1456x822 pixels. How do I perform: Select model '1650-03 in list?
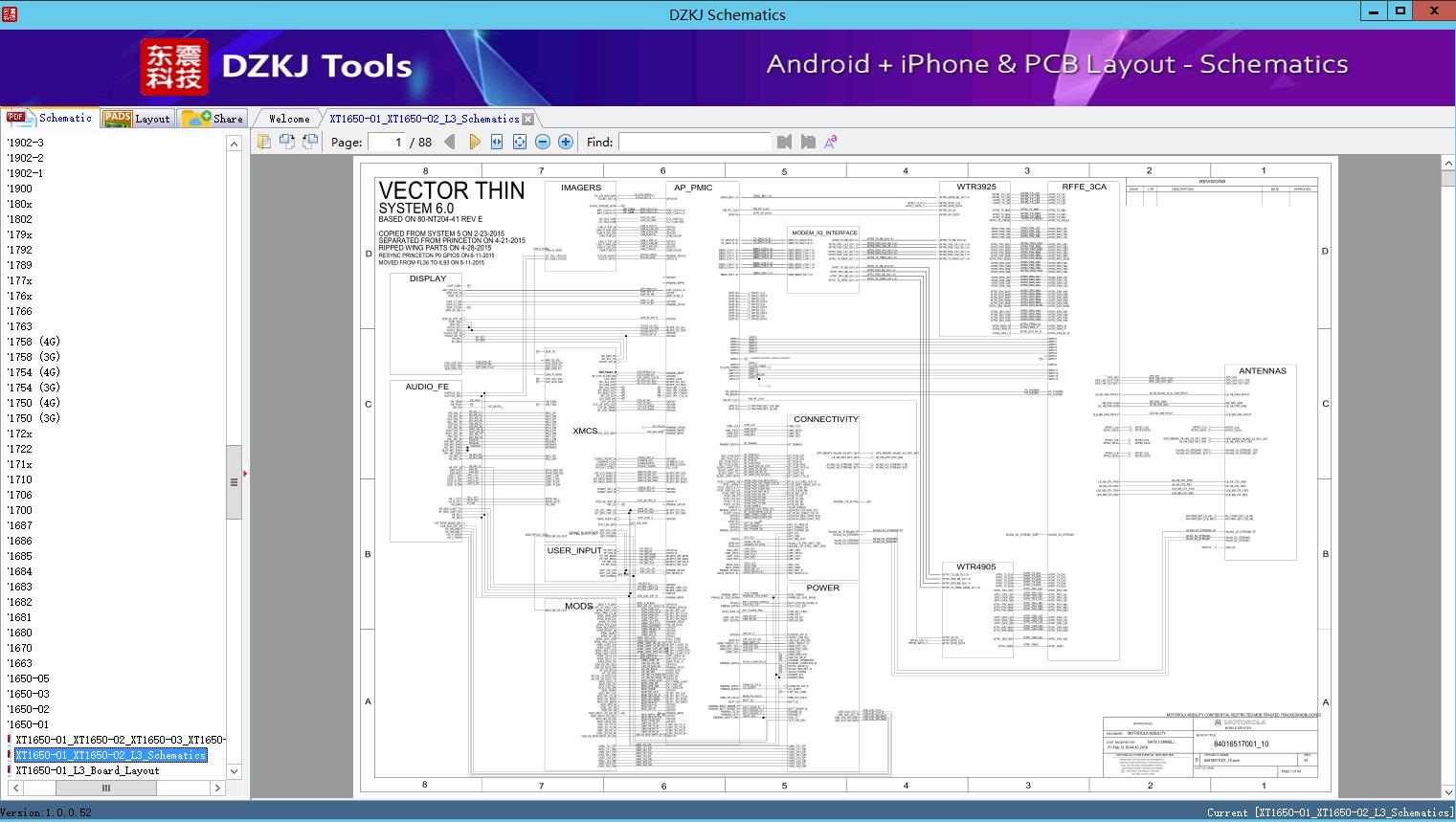click(28, 694)
